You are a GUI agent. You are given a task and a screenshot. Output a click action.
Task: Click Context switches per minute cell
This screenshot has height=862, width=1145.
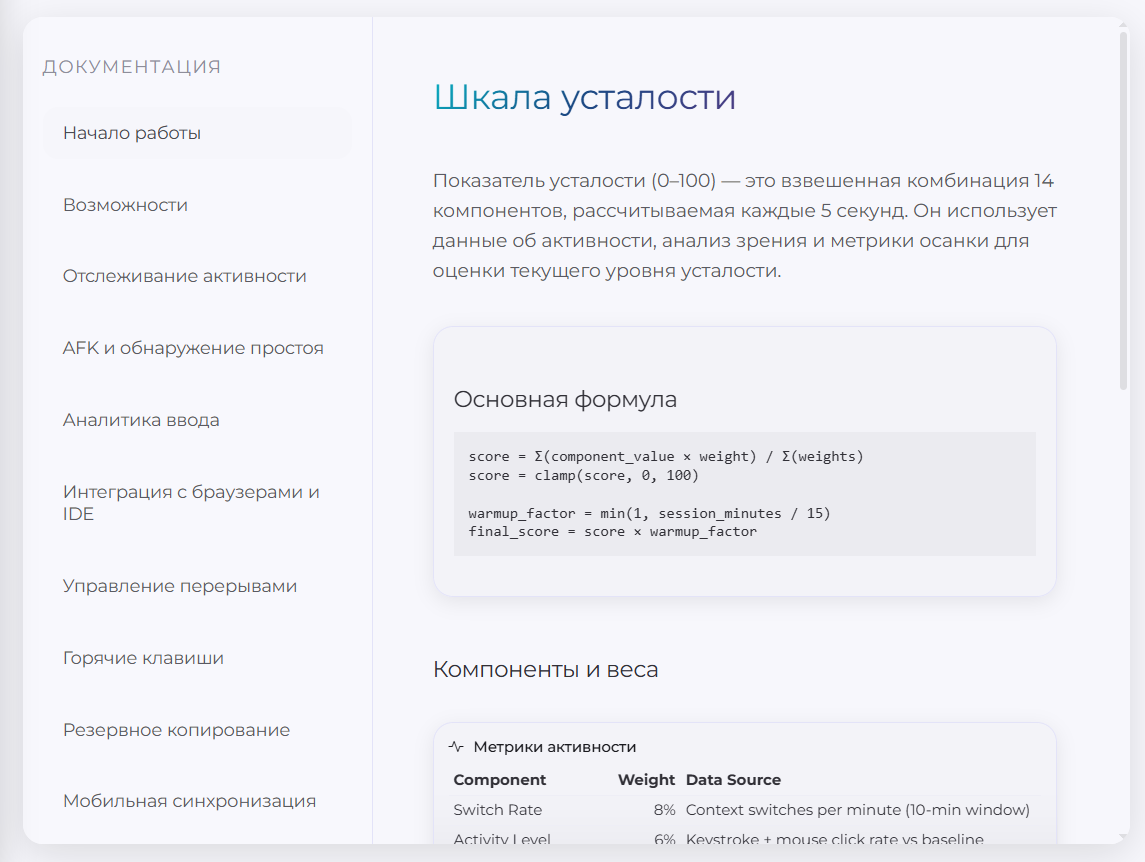[x=857, y=809]
